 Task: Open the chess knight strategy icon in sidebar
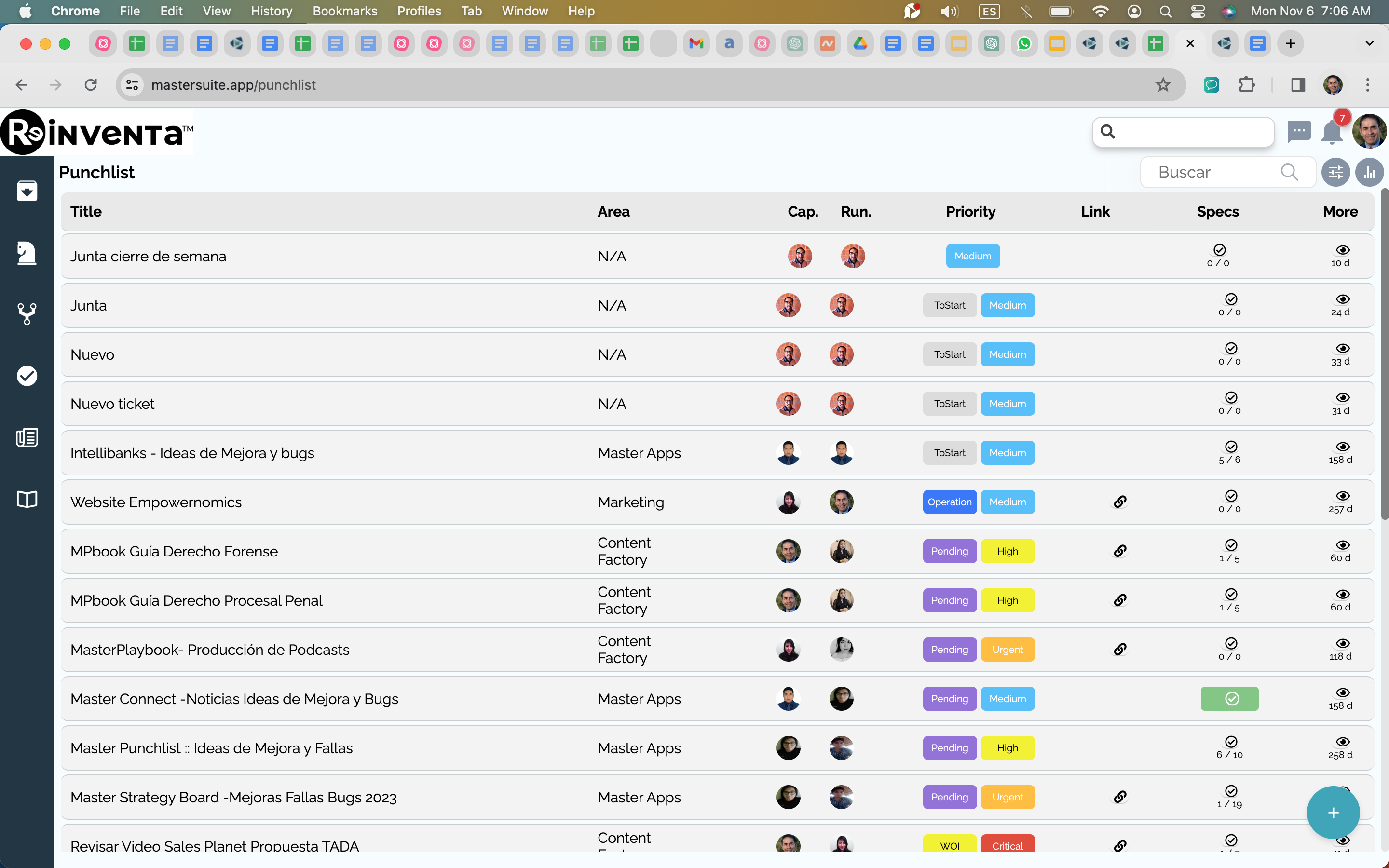point(27,253)
